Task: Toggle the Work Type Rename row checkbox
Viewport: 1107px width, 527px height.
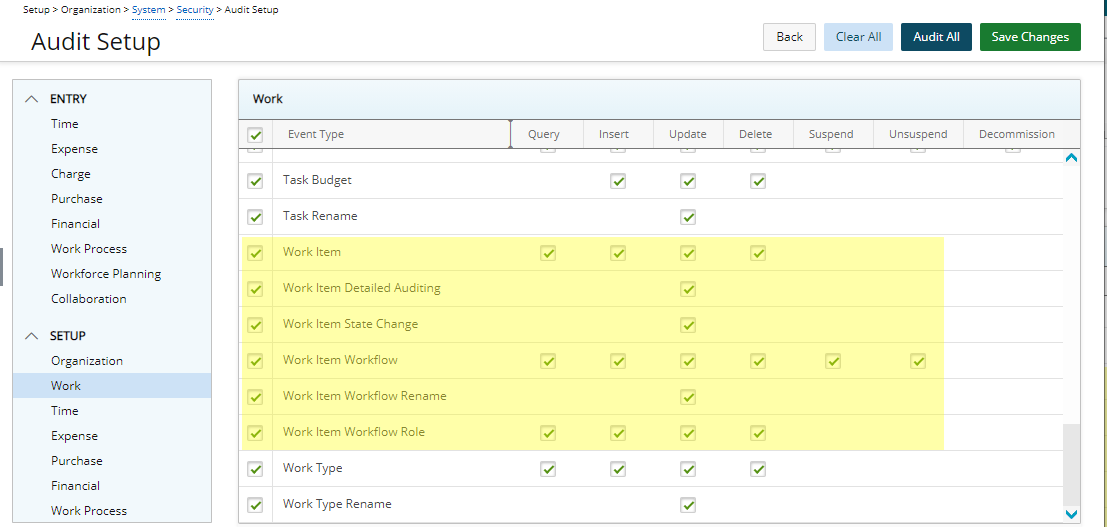Action: click(256, 506)
